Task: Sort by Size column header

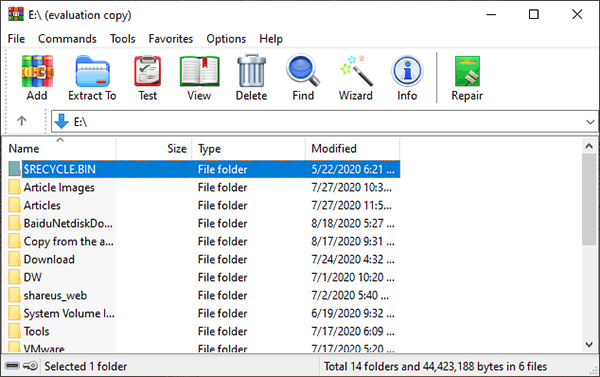Action: pyautogui.click(x=154, y=148)
